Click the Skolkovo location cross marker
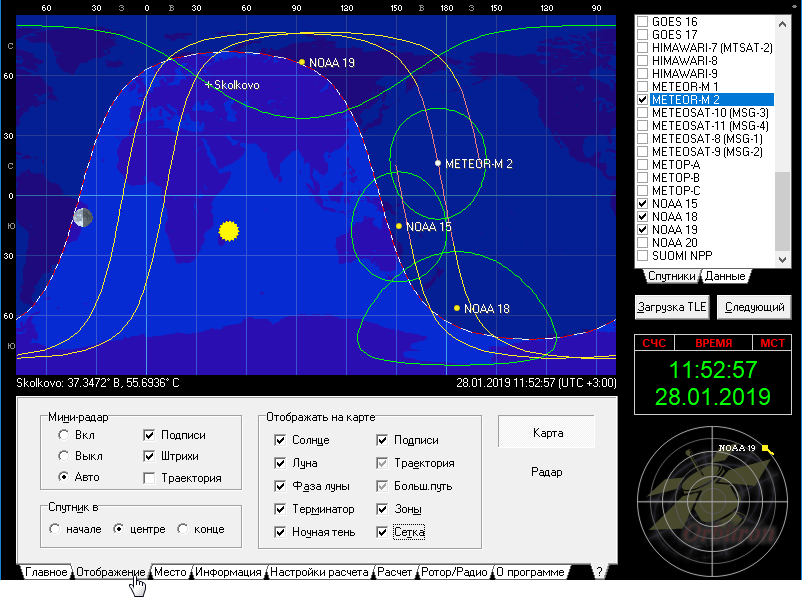 coord(208,85)
